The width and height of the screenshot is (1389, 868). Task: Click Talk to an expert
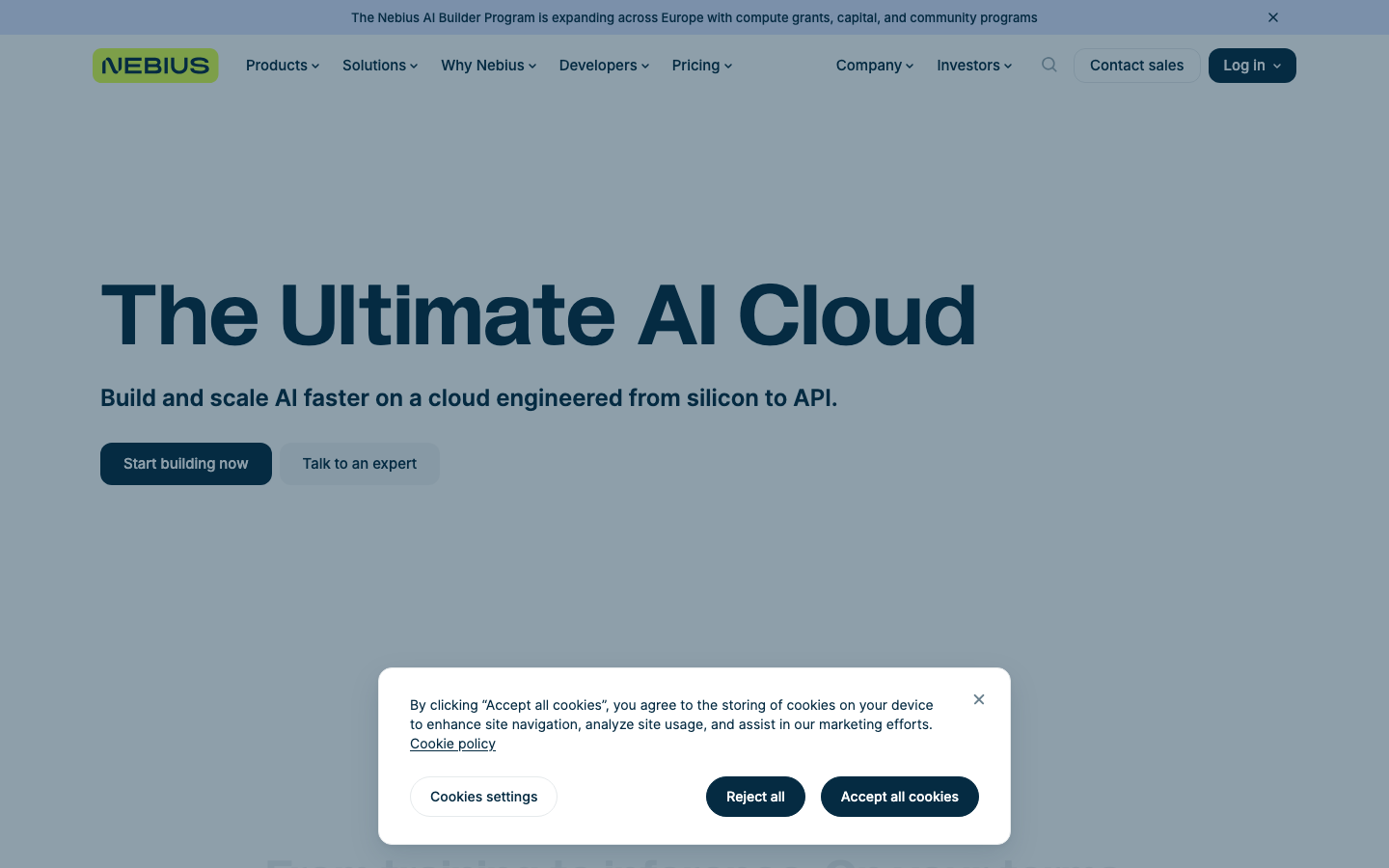(360, 464)
